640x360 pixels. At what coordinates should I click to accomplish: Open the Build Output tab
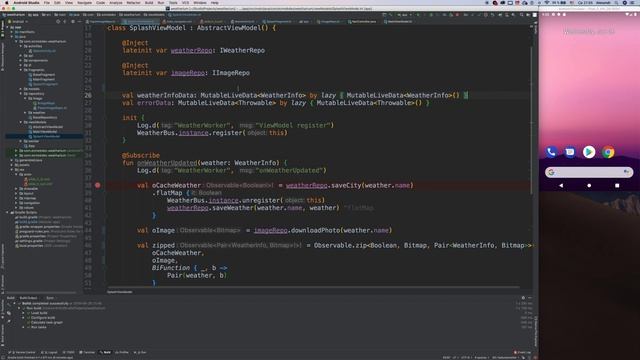pos(28,298)
